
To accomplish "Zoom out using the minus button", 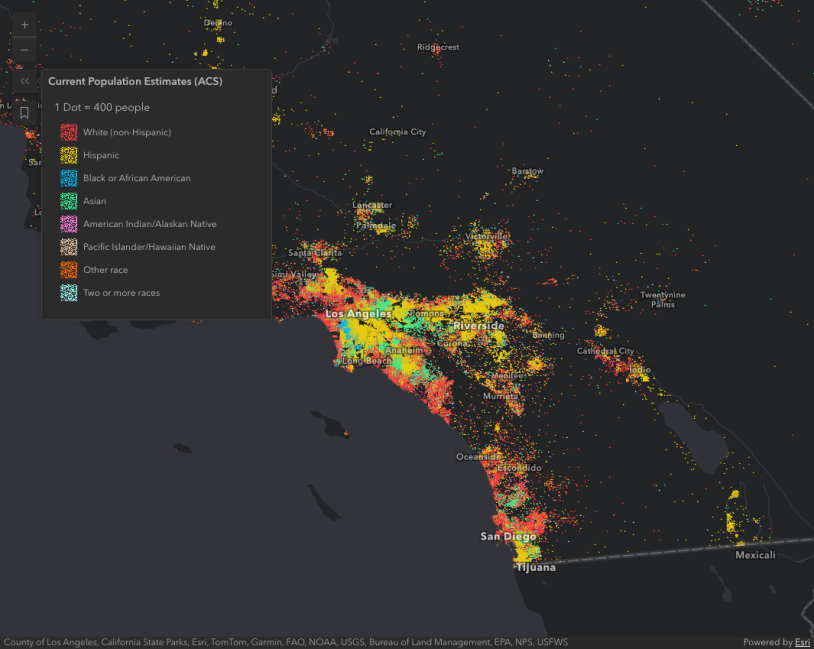I will 23,50.
